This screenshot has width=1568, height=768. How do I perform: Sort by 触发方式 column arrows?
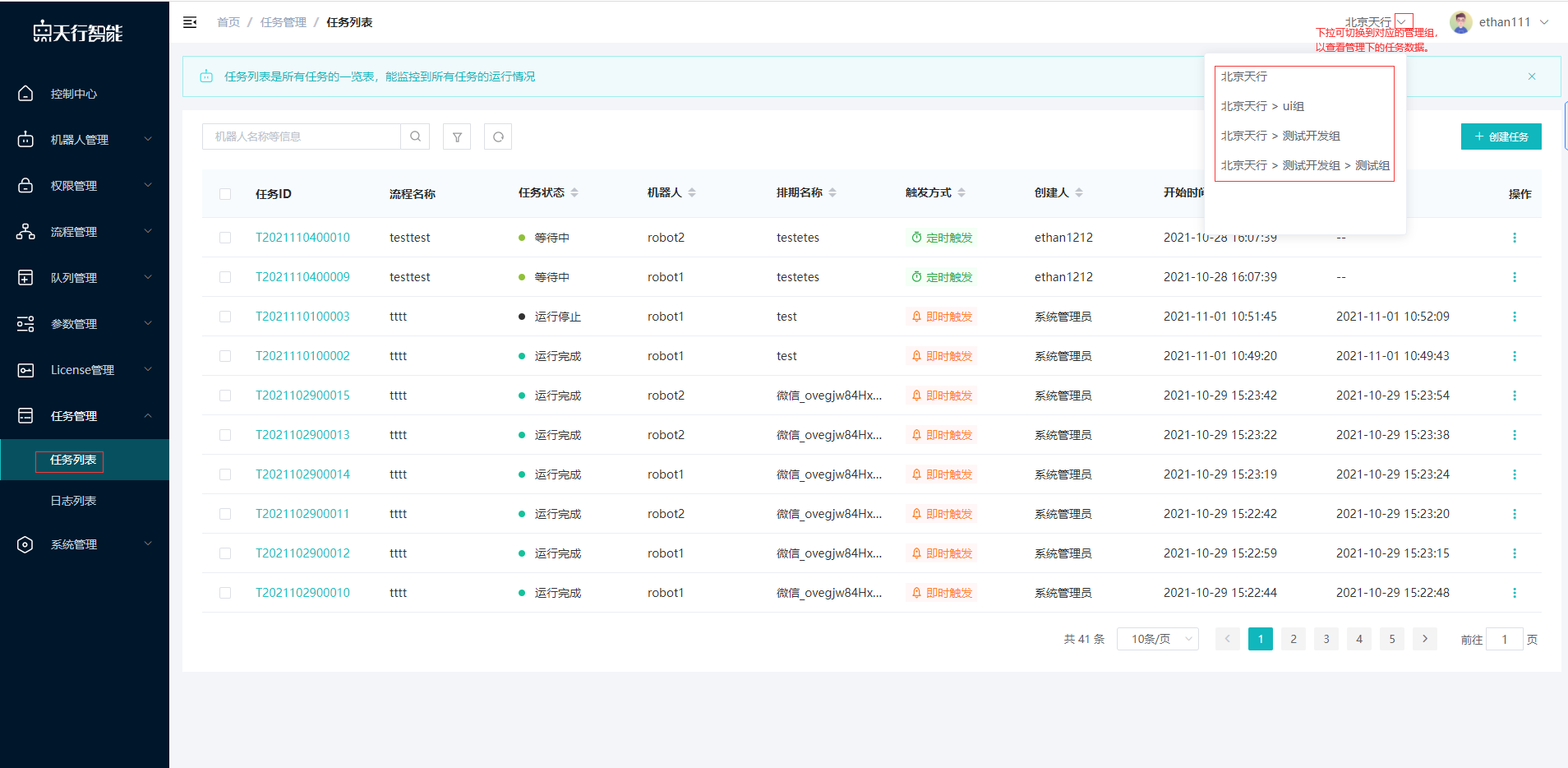point(962,192)
